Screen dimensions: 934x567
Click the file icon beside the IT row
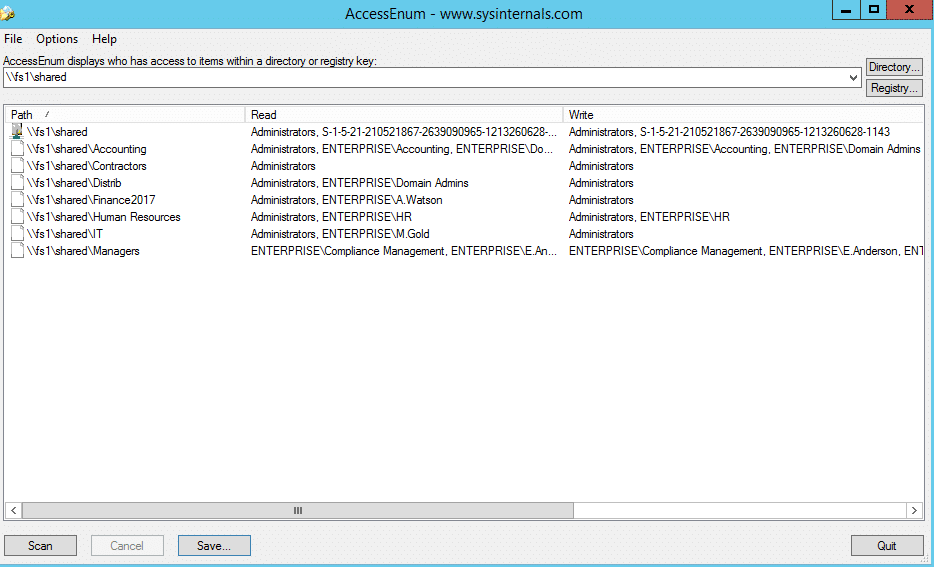coord(17,233)
